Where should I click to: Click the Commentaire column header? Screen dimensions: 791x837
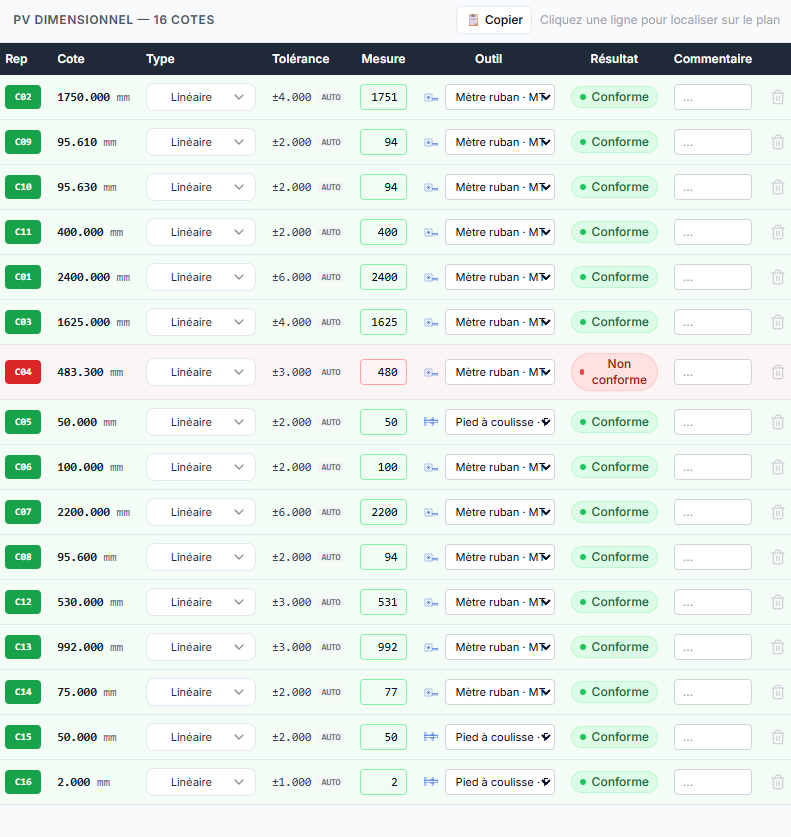713,59
